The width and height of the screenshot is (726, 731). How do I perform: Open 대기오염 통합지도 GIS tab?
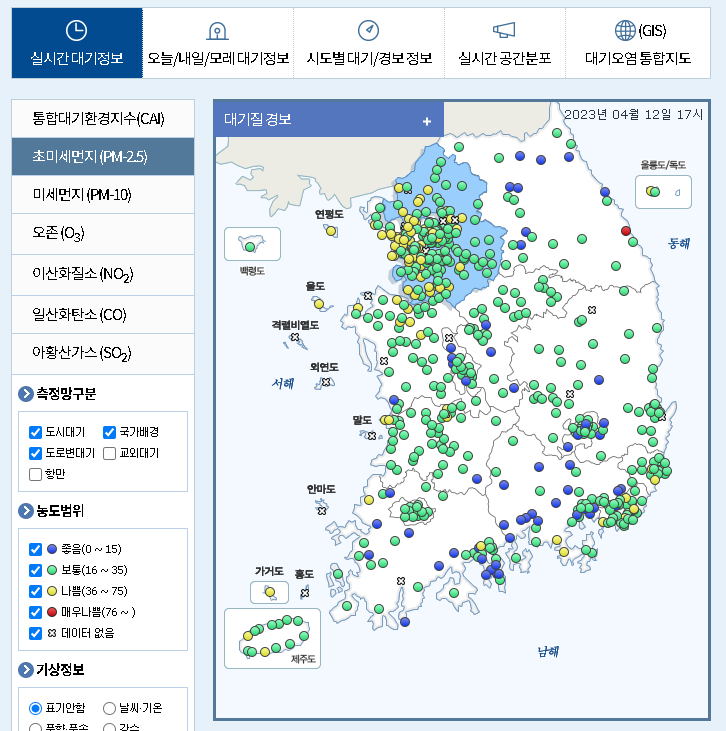point(638,43)
